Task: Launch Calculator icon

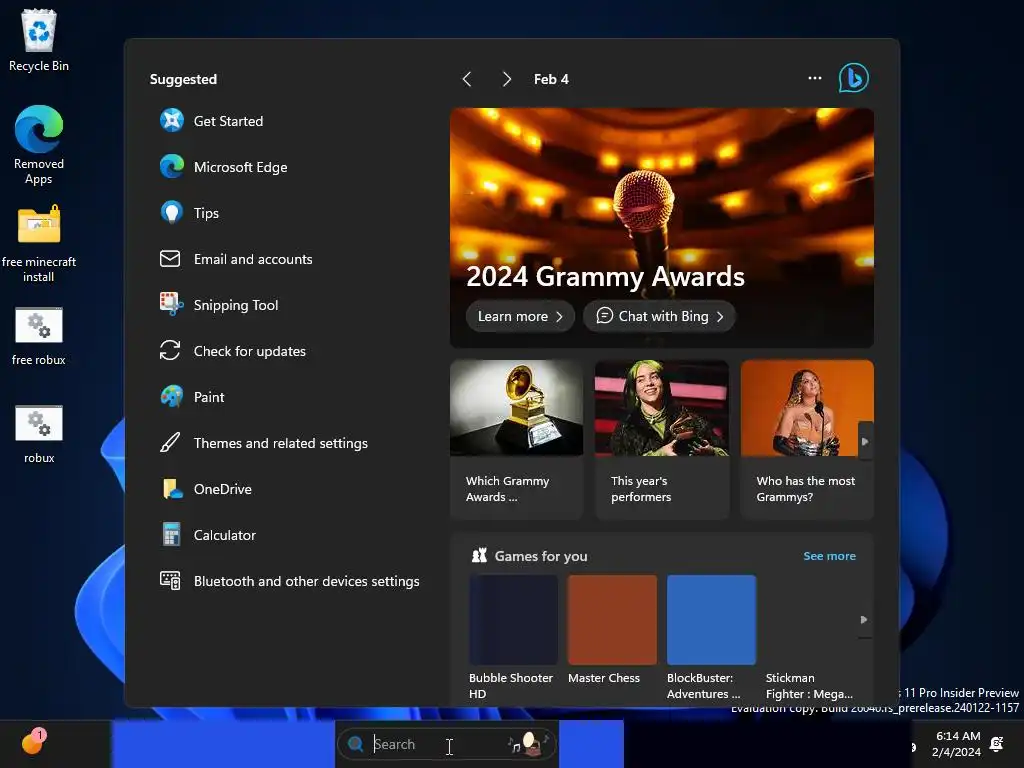Action: click(171, 534)
